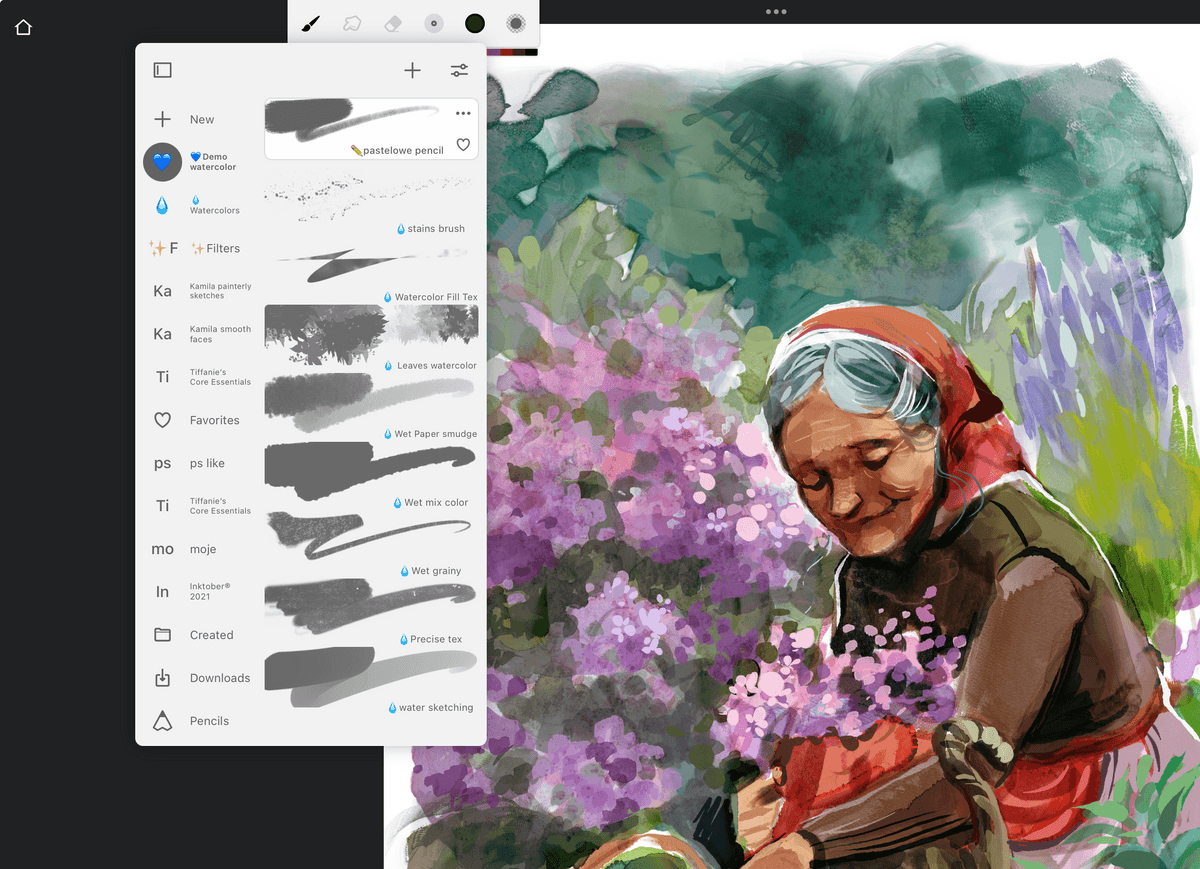
Task: Collapse the brush library sidebar
Action: pyautogui.click(x=162, y=70)
